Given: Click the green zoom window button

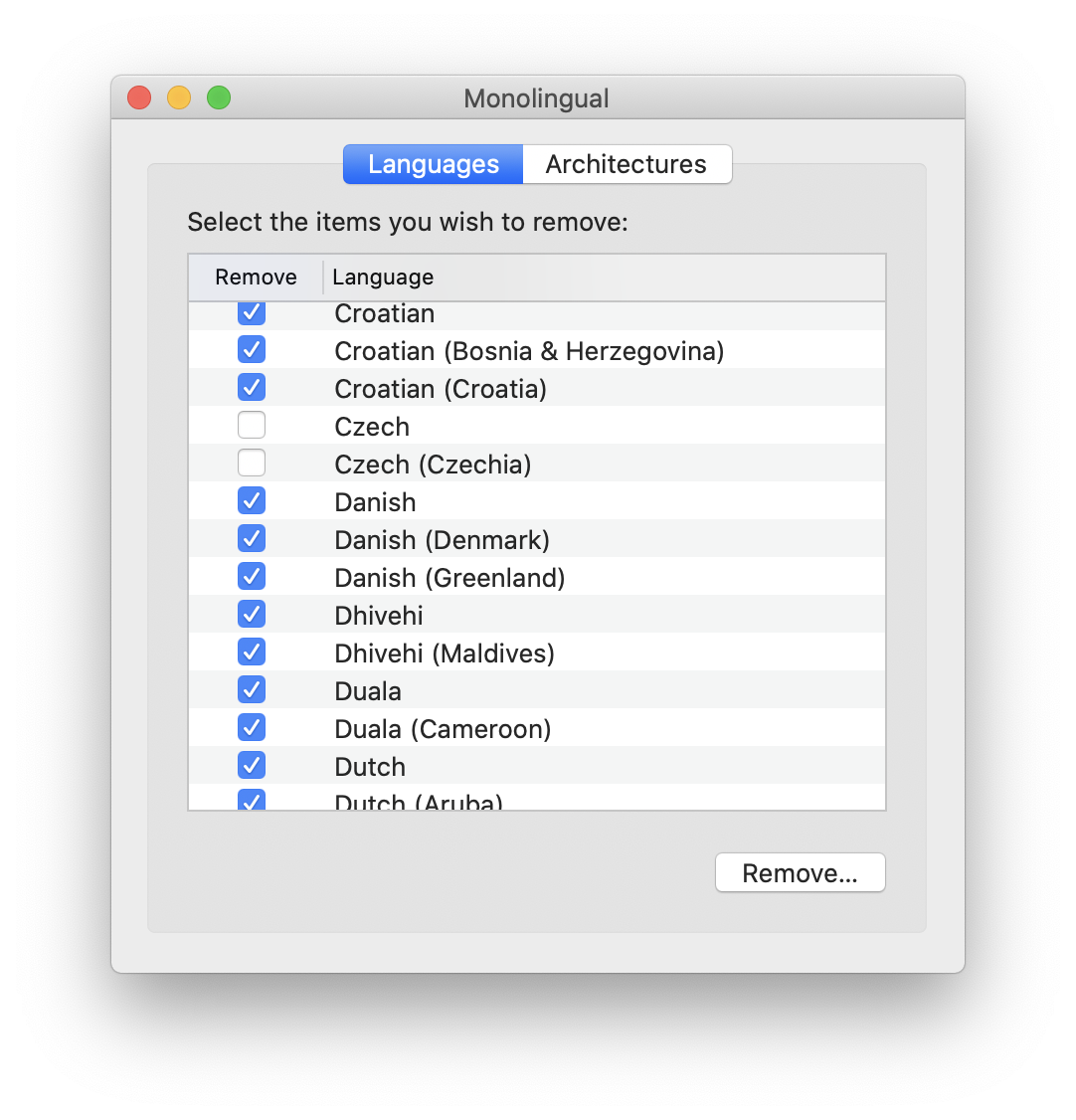Looking at the screenshot, I should click(219, 97).
